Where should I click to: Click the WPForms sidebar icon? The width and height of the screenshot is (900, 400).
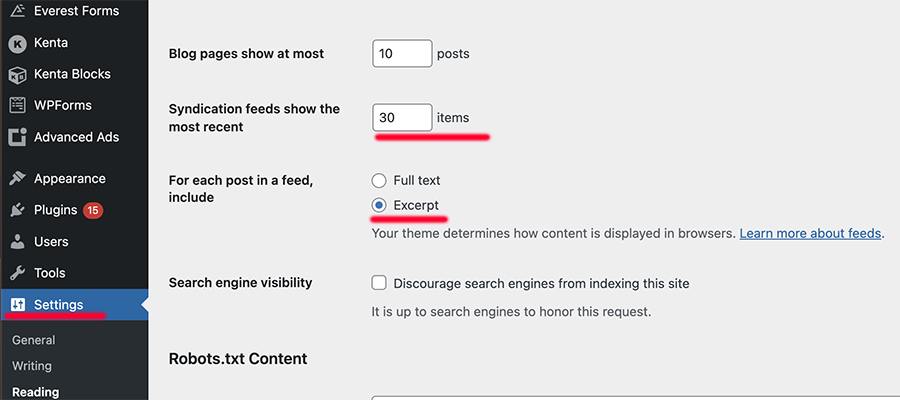click(18, 105)
